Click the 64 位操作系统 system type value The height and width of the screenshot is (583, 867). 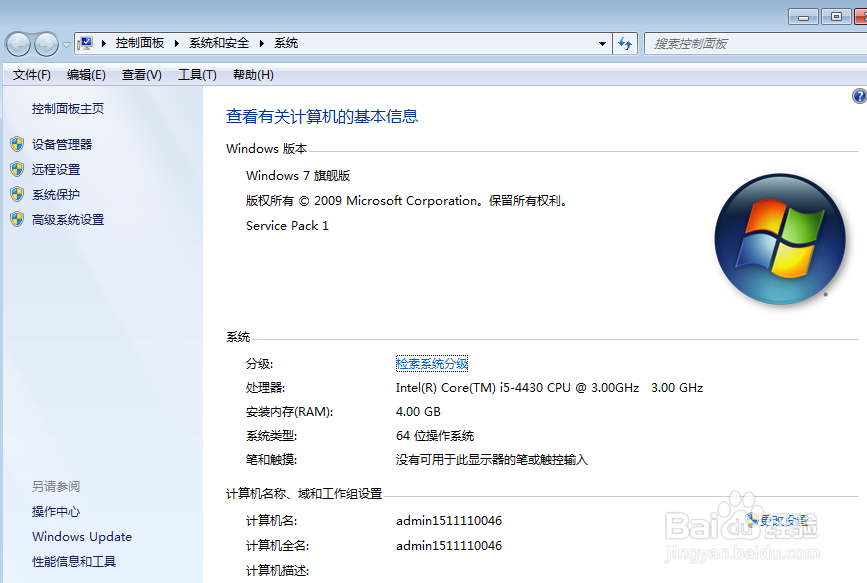click(x=435, y=436)
